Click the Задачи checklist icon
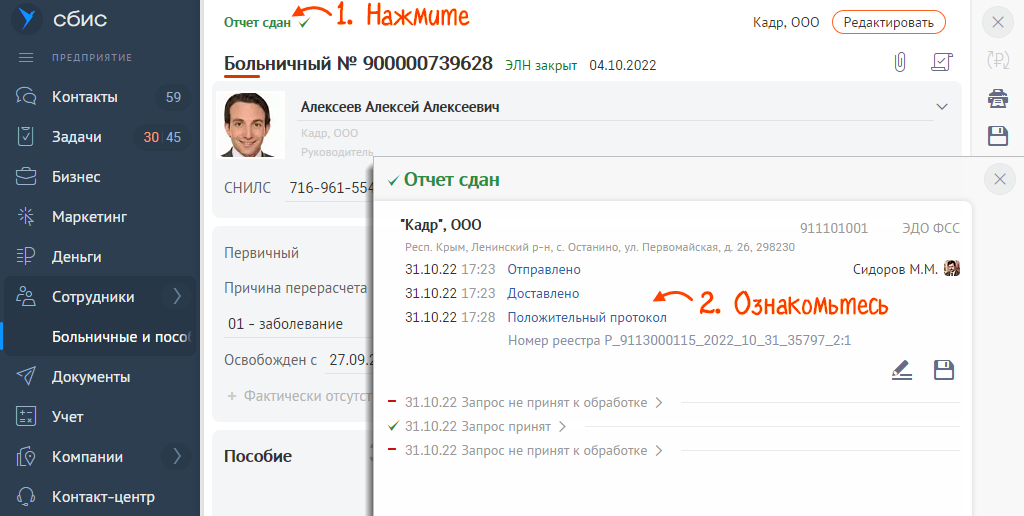This screenshot has width=1024, height=516. tap(25, 137)
